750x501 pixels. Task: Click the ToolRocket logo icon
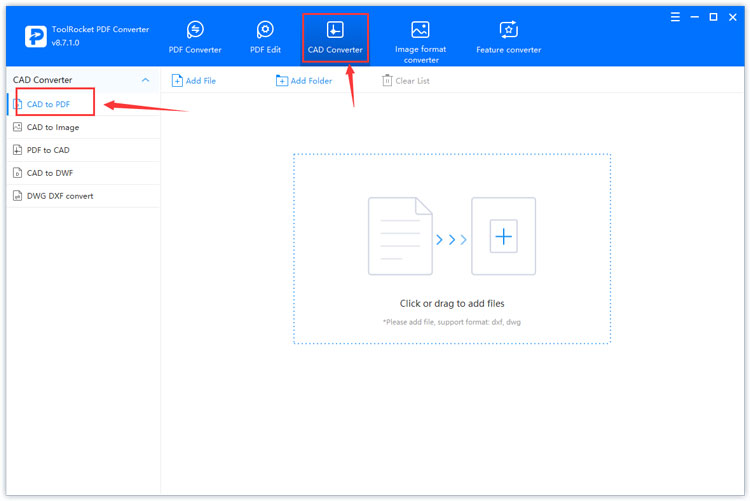click(x=35, y=36)
